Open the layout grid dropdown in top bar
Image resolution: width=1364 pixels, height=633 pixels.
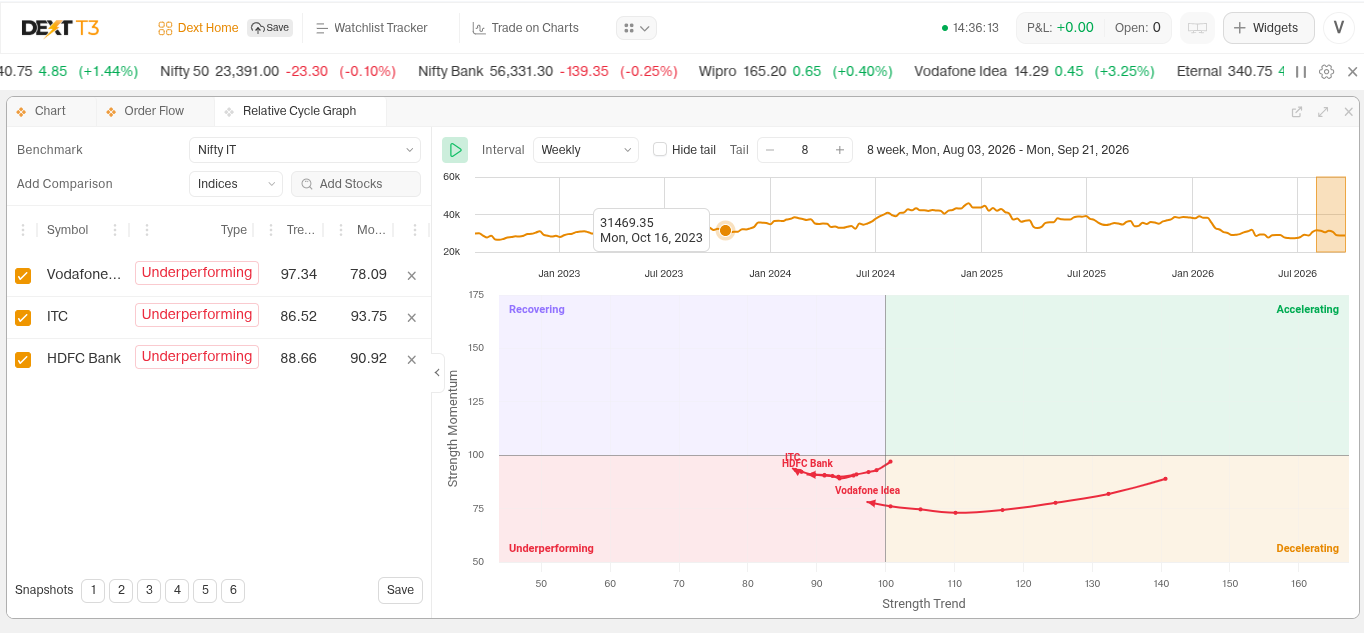click(637, 28)
